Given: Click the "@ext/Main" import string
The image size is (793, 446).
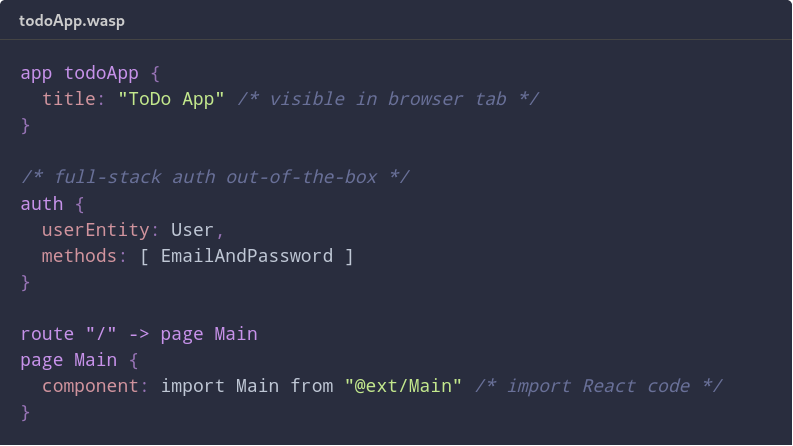Looking at the screenshot, I should 403,386.
